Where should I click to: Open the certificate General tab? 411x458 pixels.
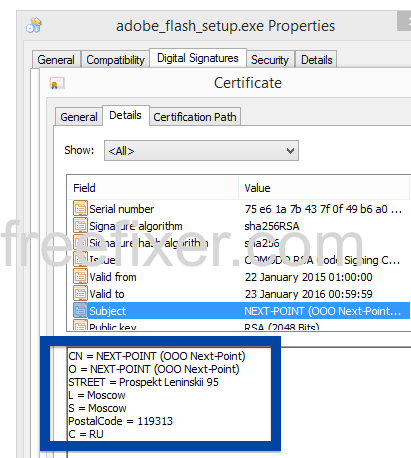(79, 117)
